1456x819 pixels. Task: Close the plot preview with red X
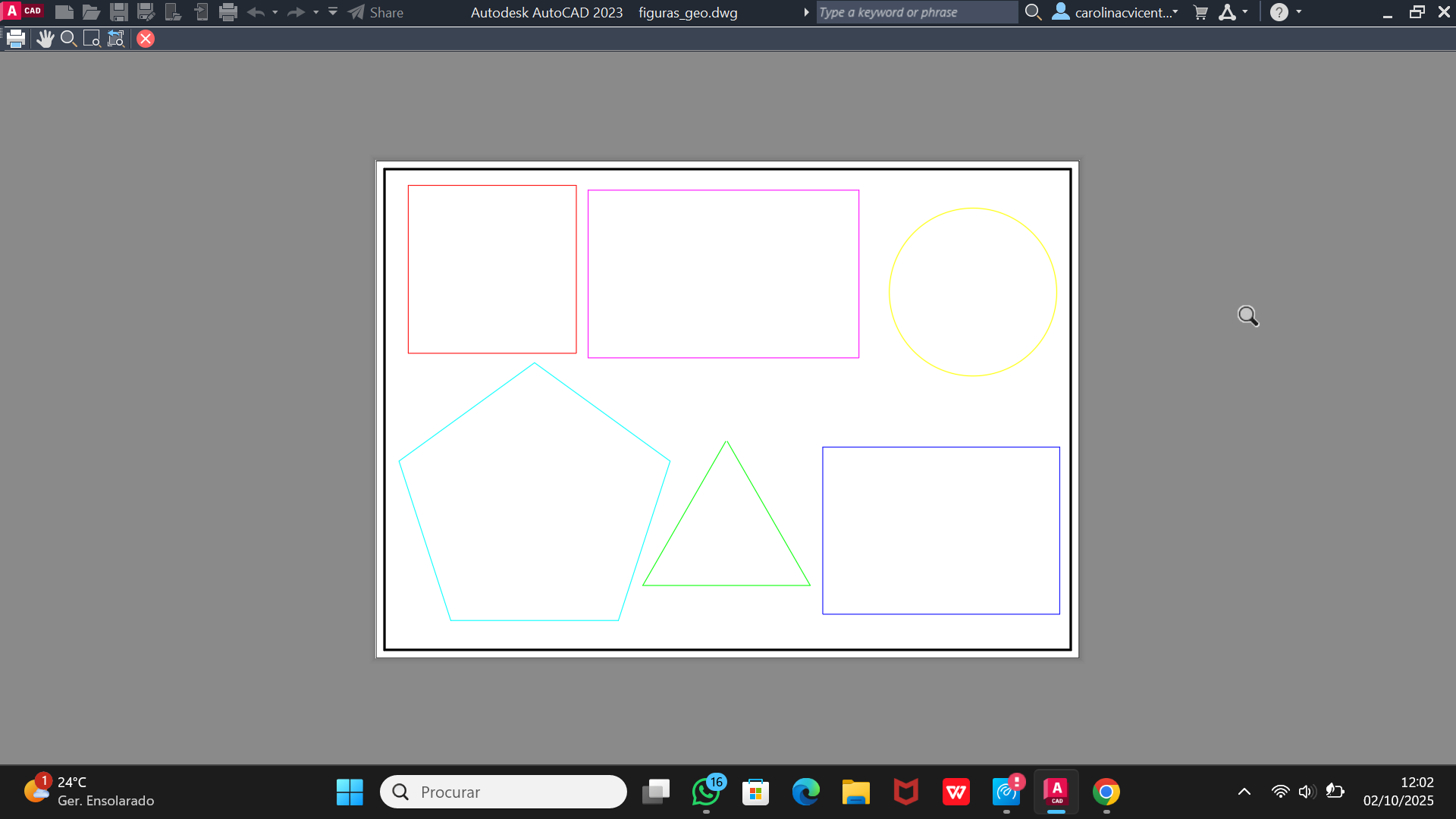pos(146,39)
